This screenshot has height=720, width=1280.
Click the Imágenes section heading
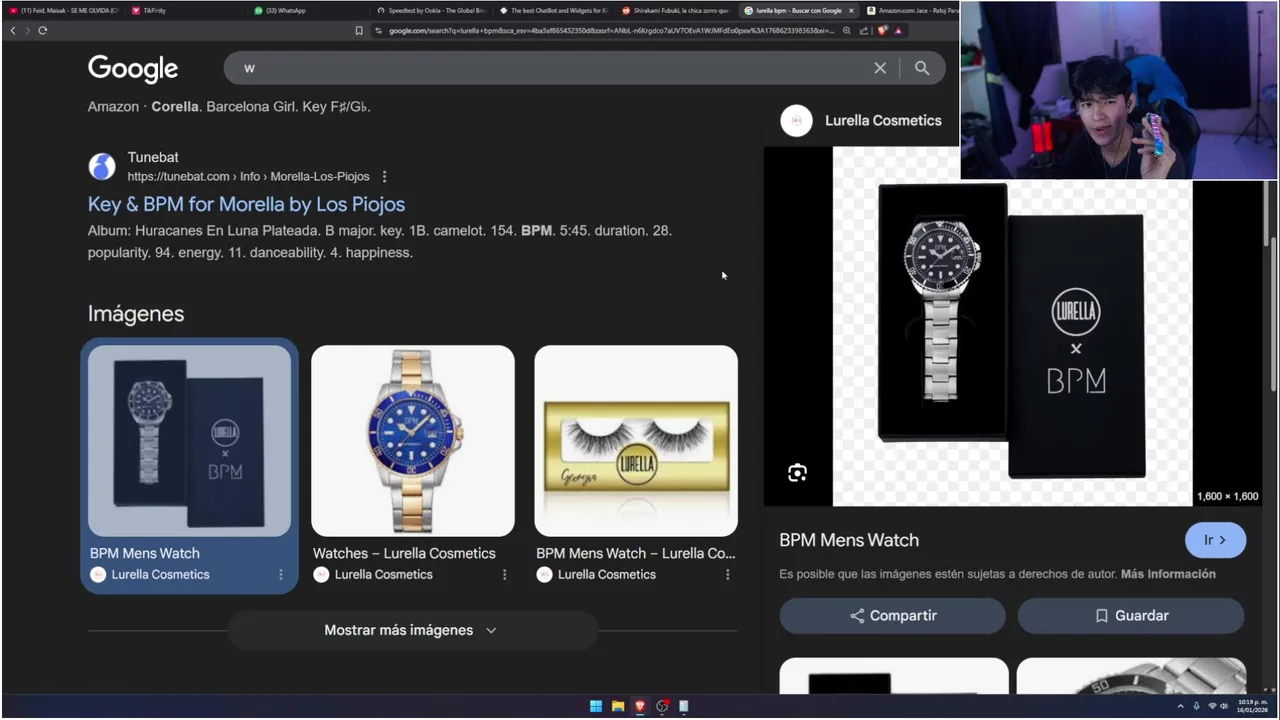click(x=136, y=314)
